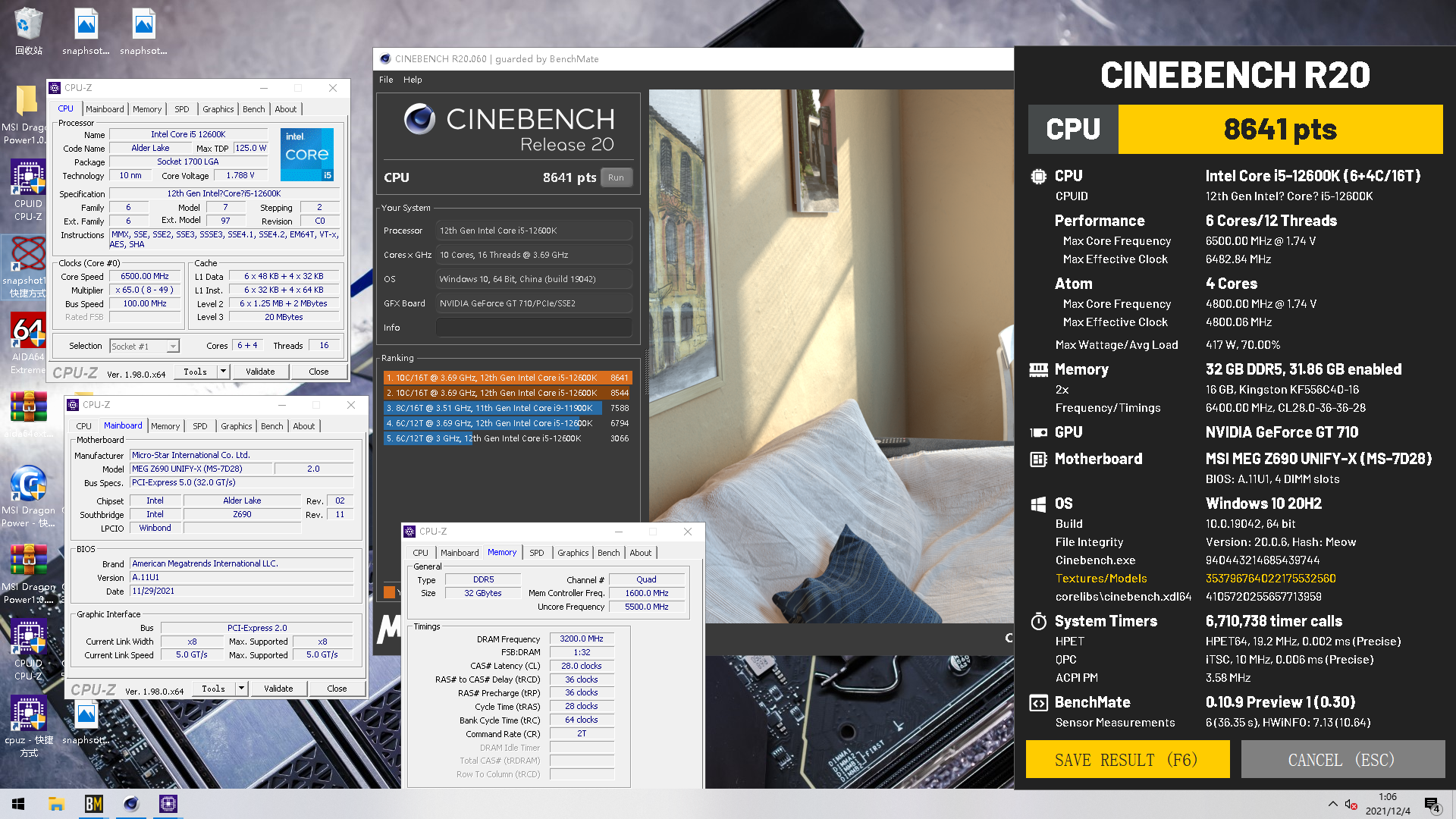Image resolution: width=1456 pixels, height=819 pixels.
Task: Open File menu in Cinebench
Action: click(x=386, y=80)
